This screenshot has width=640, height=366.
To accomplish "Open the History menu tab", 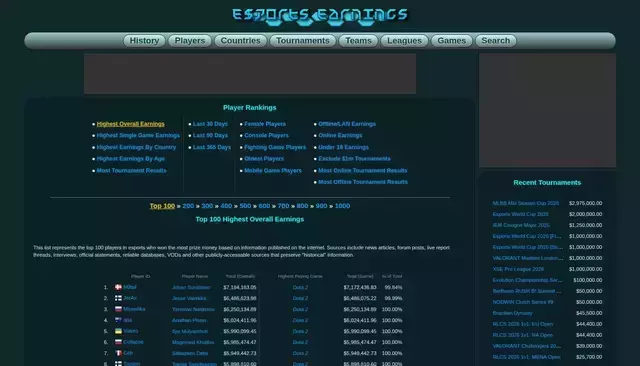I will click(144, 41).
